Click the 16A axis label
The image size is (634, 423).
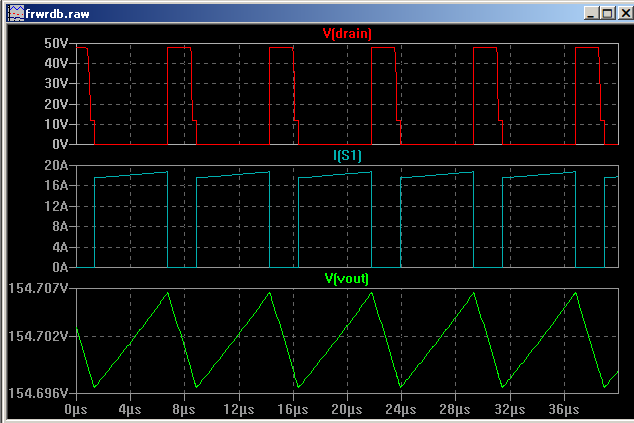(56, 186)
